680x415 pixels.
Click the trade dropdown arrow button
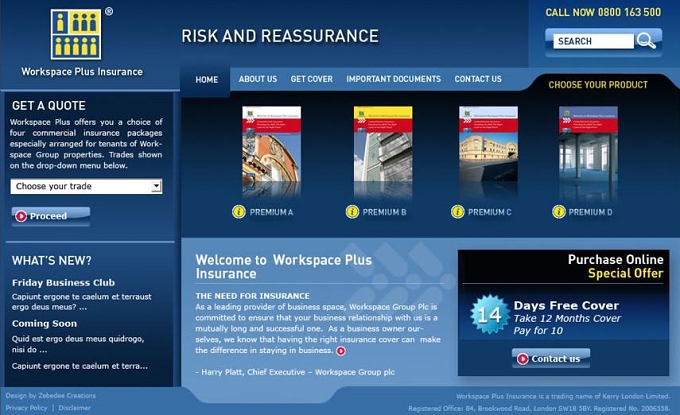tap(156, 186)
